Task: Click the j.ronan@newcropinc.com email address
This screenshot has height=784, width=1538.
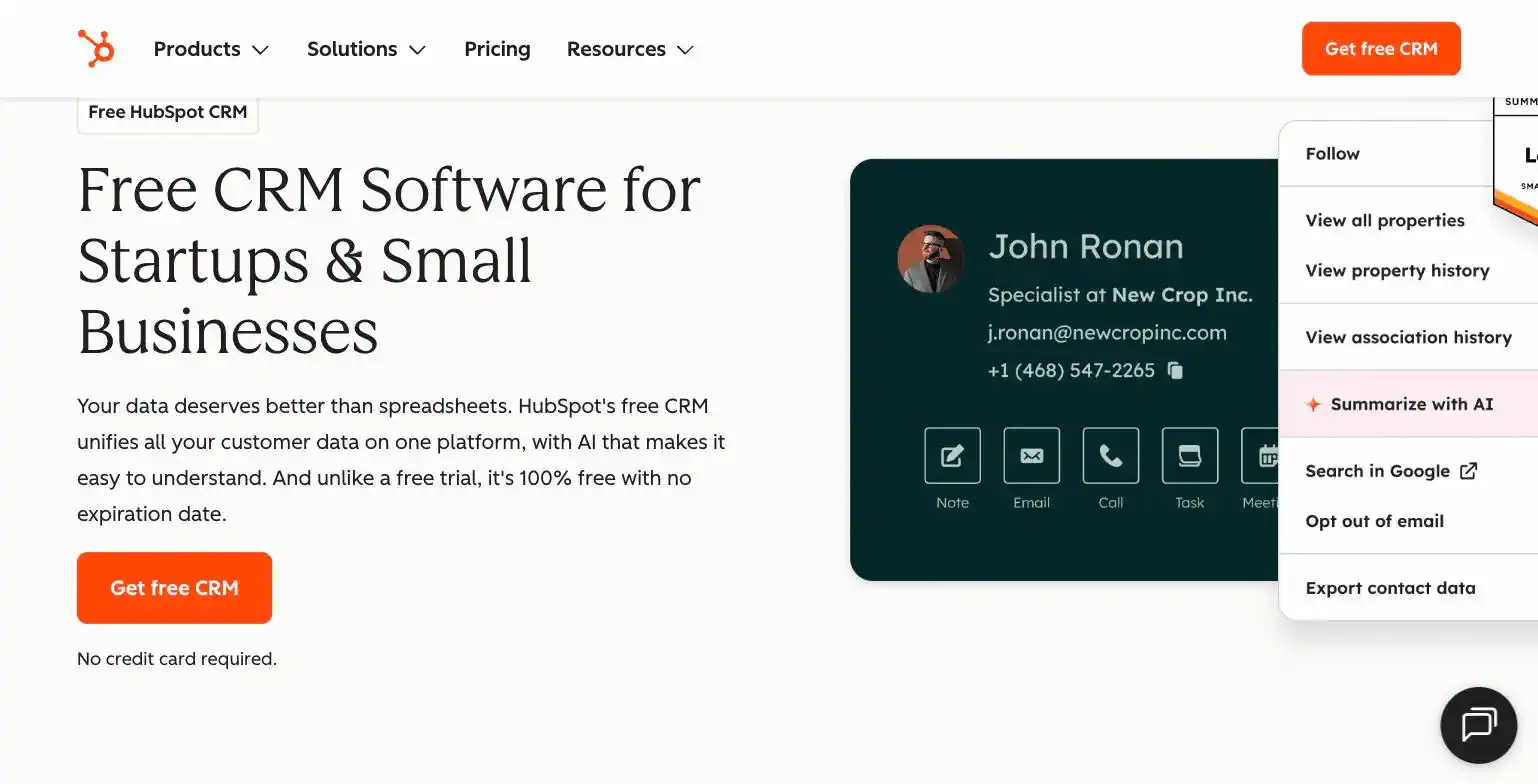Action: 1107,333
